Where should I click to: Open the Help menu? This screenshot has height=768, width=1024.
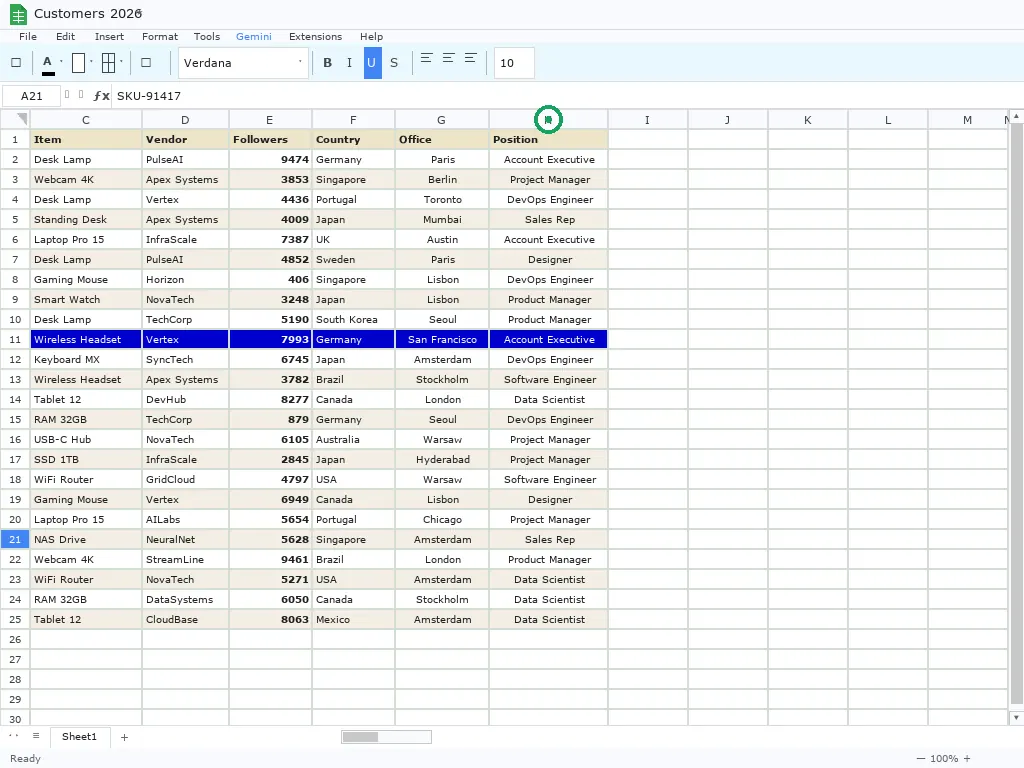372,37
